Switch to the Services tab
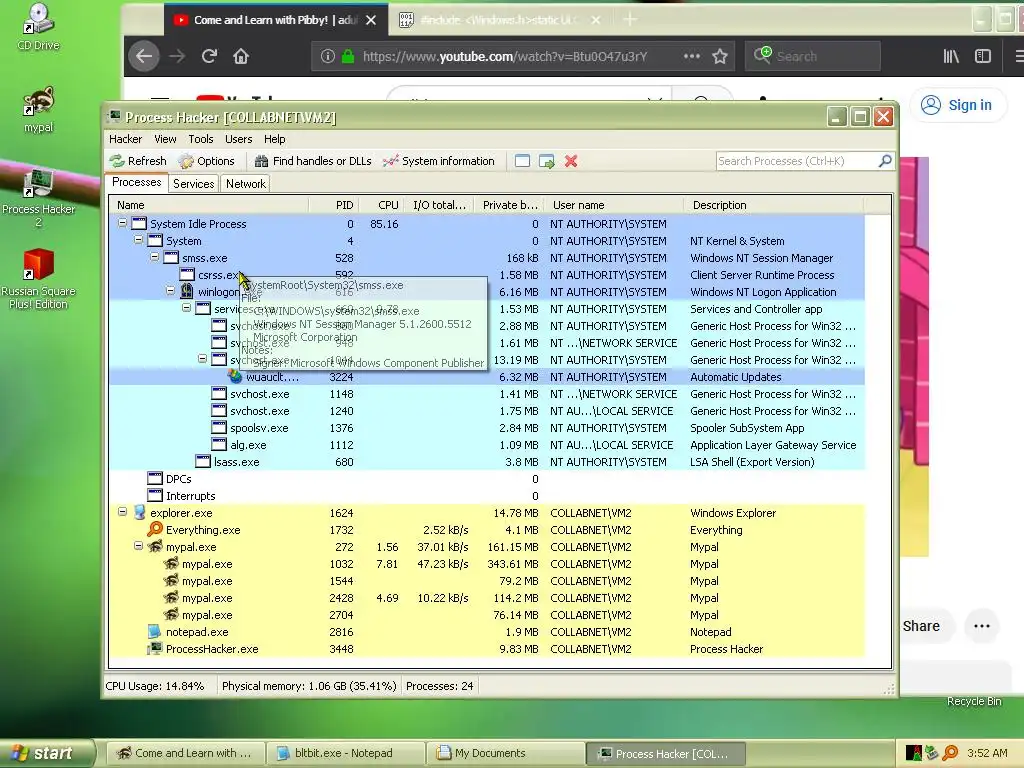Screen dimensions: 1024x768 [193, 184]
